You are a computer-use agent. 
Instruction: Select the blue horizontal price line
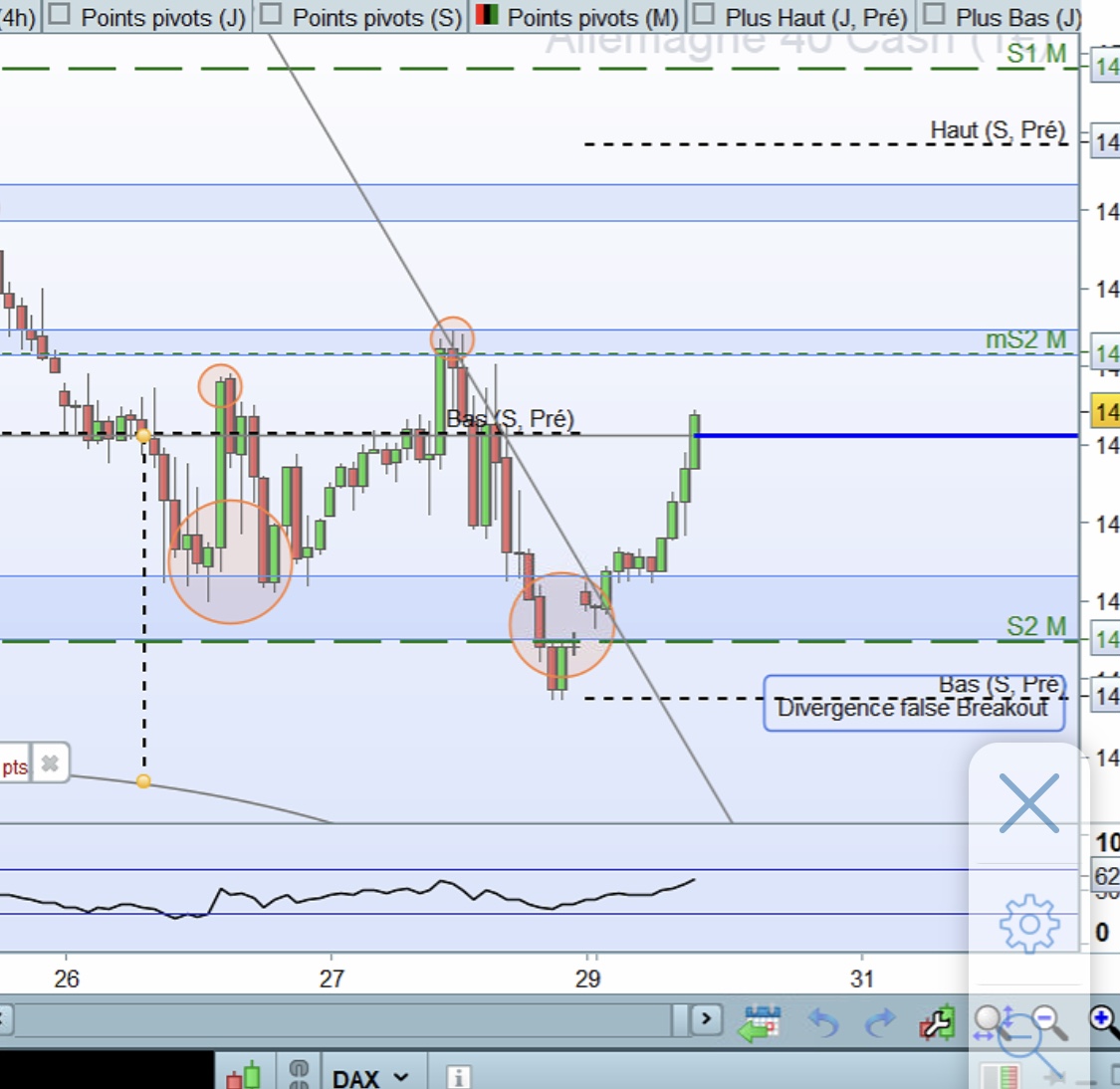click(886, 435)
